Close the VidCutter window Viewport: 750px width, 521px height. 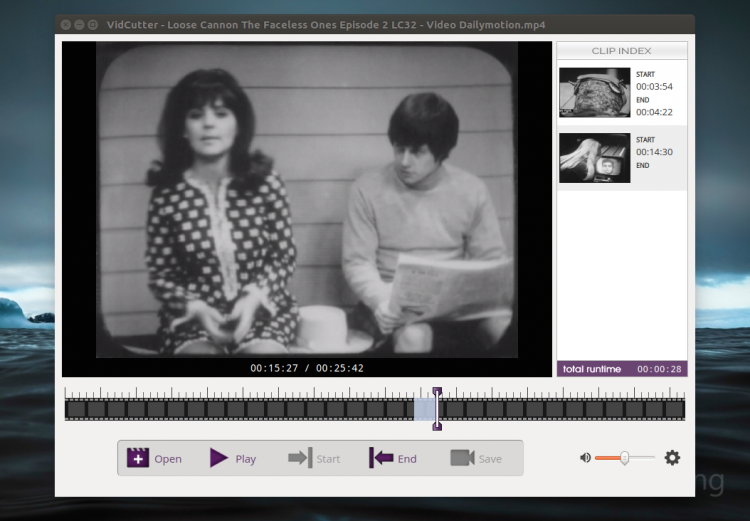pos(66,24)
